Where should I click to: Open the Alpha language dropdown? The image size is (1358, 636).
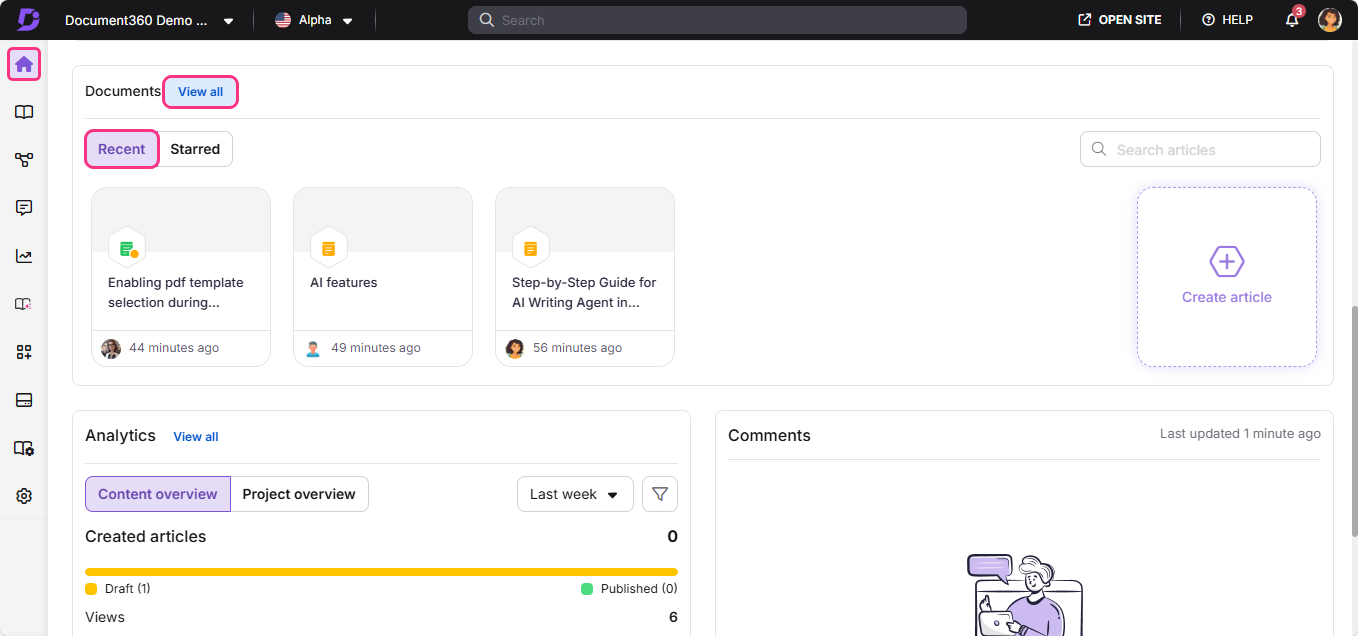click(314, 20)
